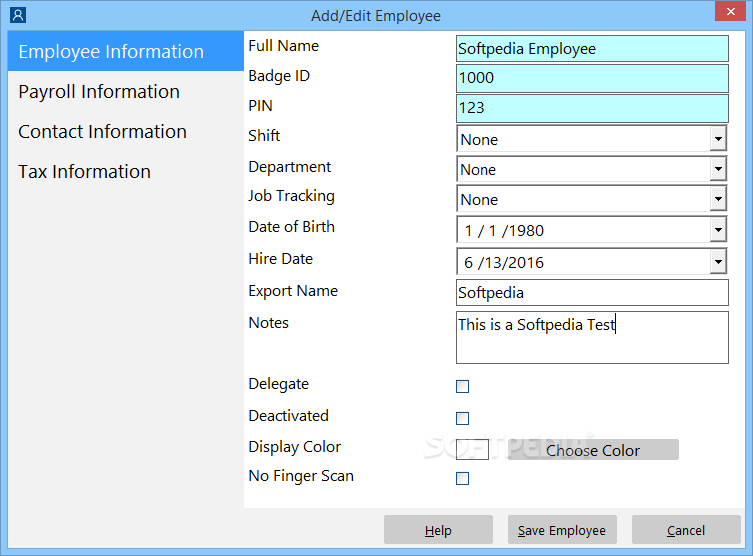Cancel the employee edit
The image size is (753, 556).
pos(686,530)
